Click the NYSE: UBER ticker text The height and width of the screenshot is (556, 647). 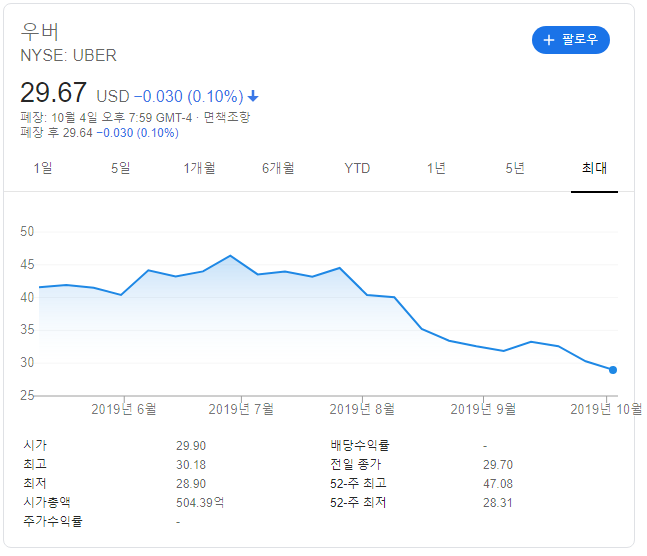pyautogui.click(x=68, y=55)
